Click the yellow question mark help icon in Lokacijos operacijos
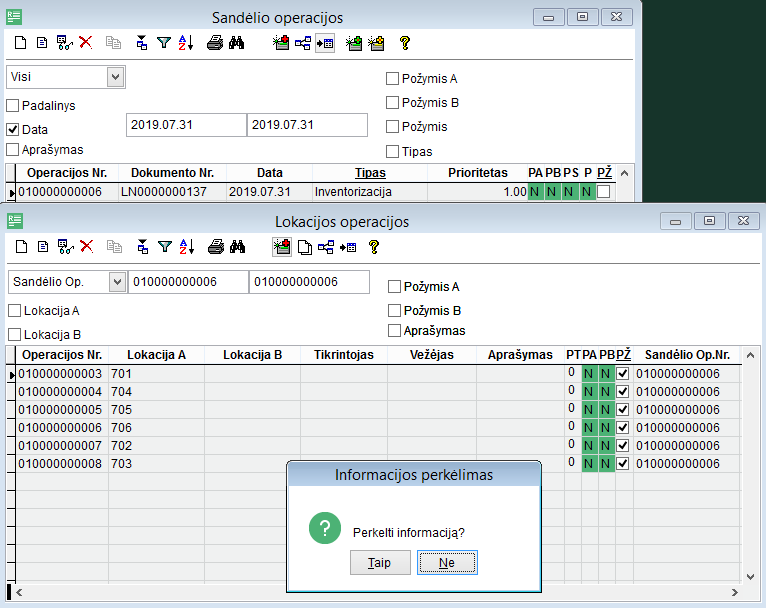 point(375,246)
